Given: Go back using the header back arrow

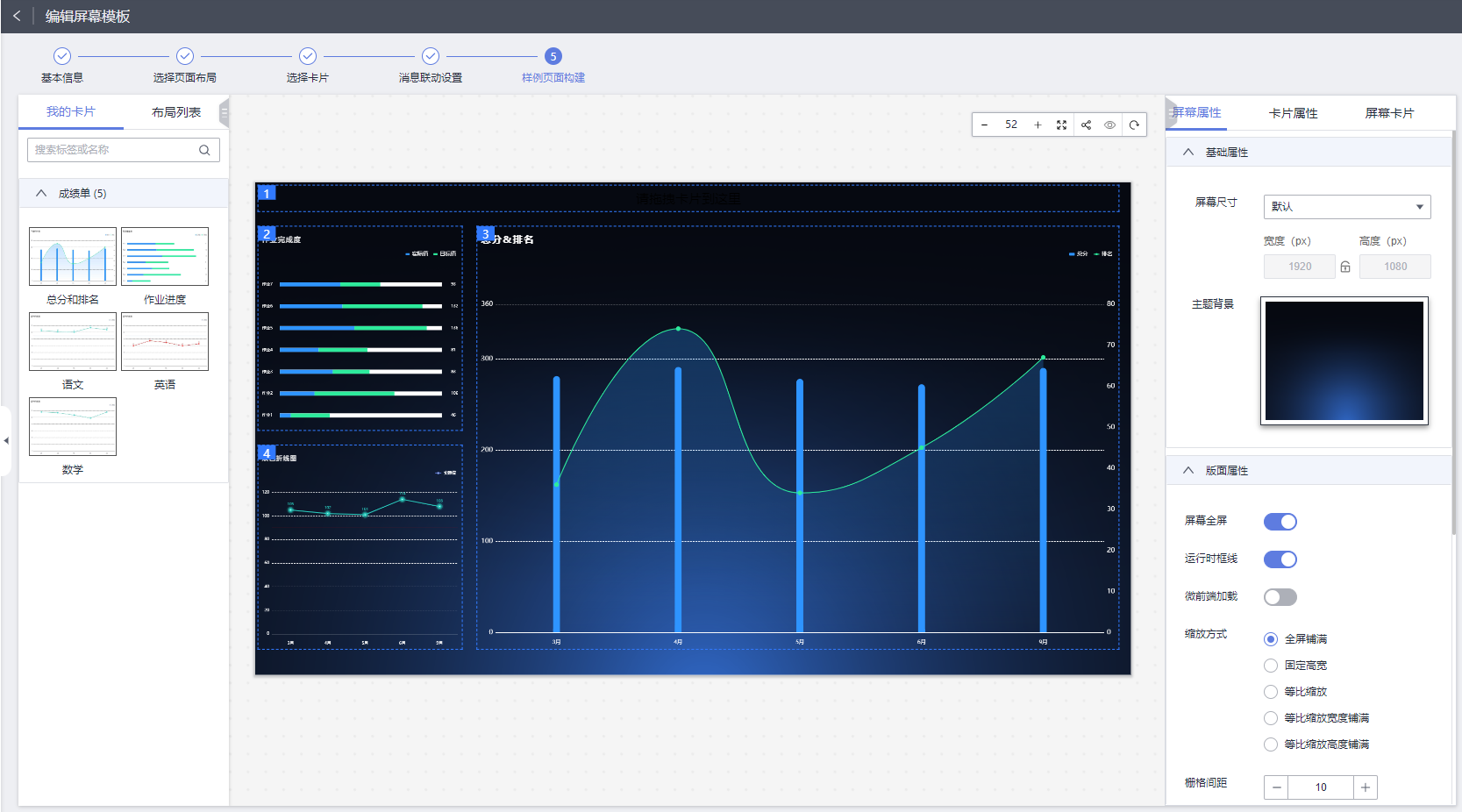Looking at the screenshot, I should 17,16.
